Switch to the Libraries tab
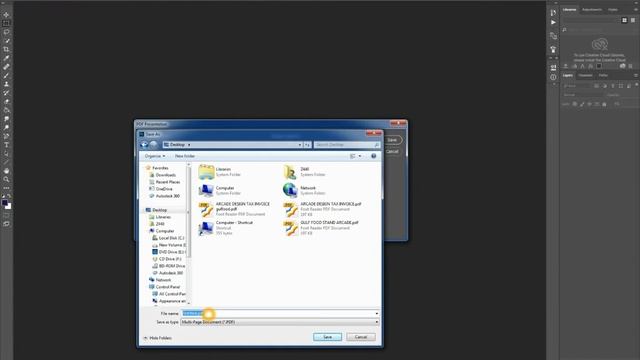The width and height of the screenshot is (640, 360). (x=569, y=9)
